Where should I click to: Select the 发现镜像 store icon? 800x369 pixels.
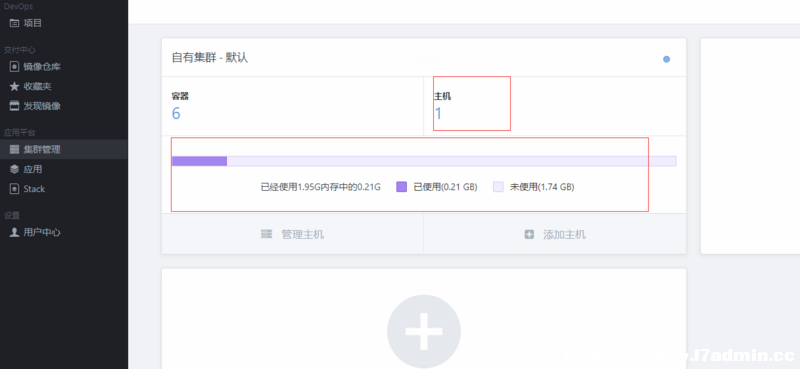[14, 106]
